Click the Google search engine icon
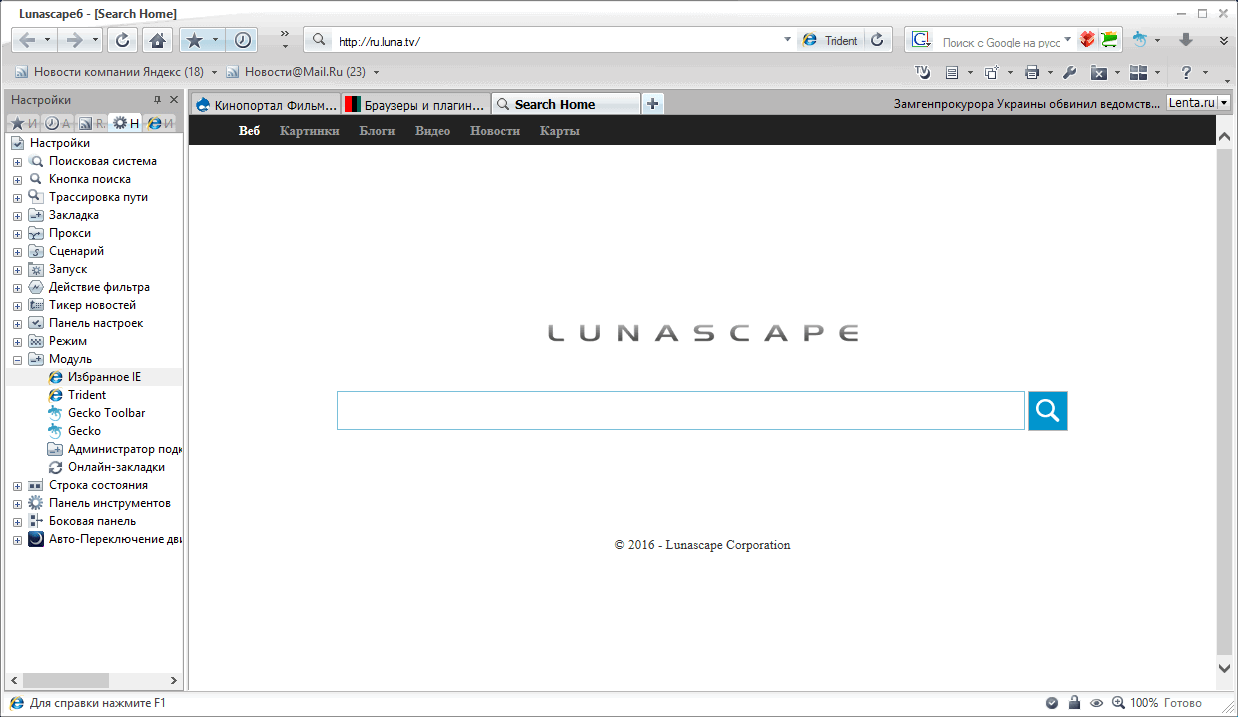Screen dimensions: 1238x717 click(x=921, y=40)
